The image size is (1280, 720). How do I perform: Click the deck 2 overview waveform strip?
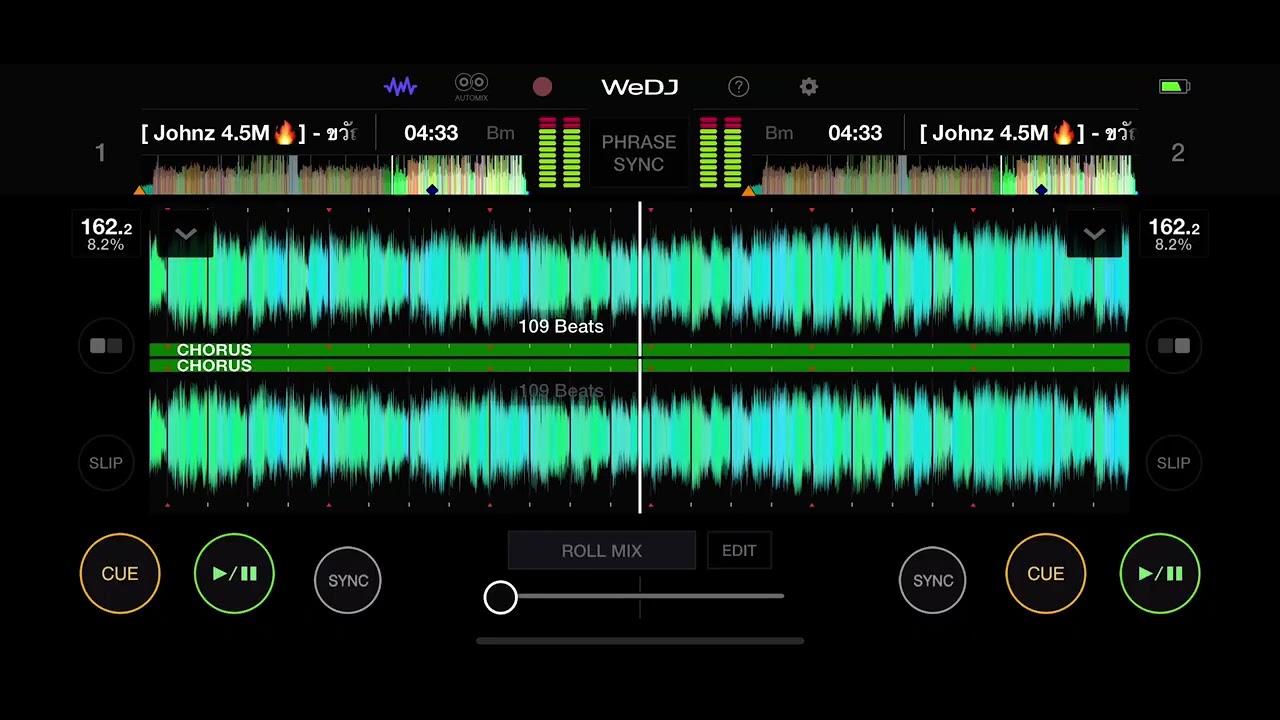pyautogui.click(x=941, y=174)
